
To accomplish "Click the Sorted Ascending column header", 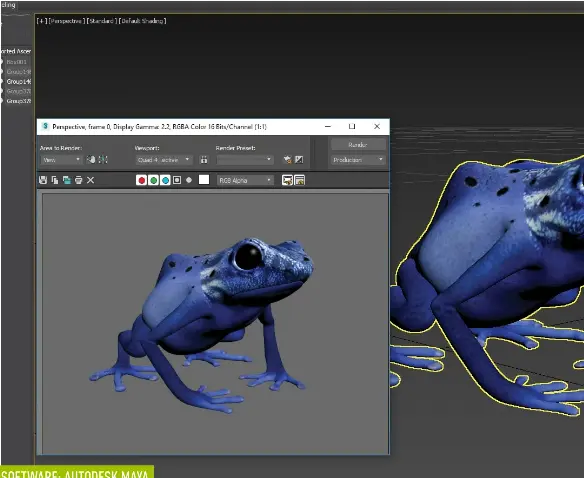I will click(16, 51).
